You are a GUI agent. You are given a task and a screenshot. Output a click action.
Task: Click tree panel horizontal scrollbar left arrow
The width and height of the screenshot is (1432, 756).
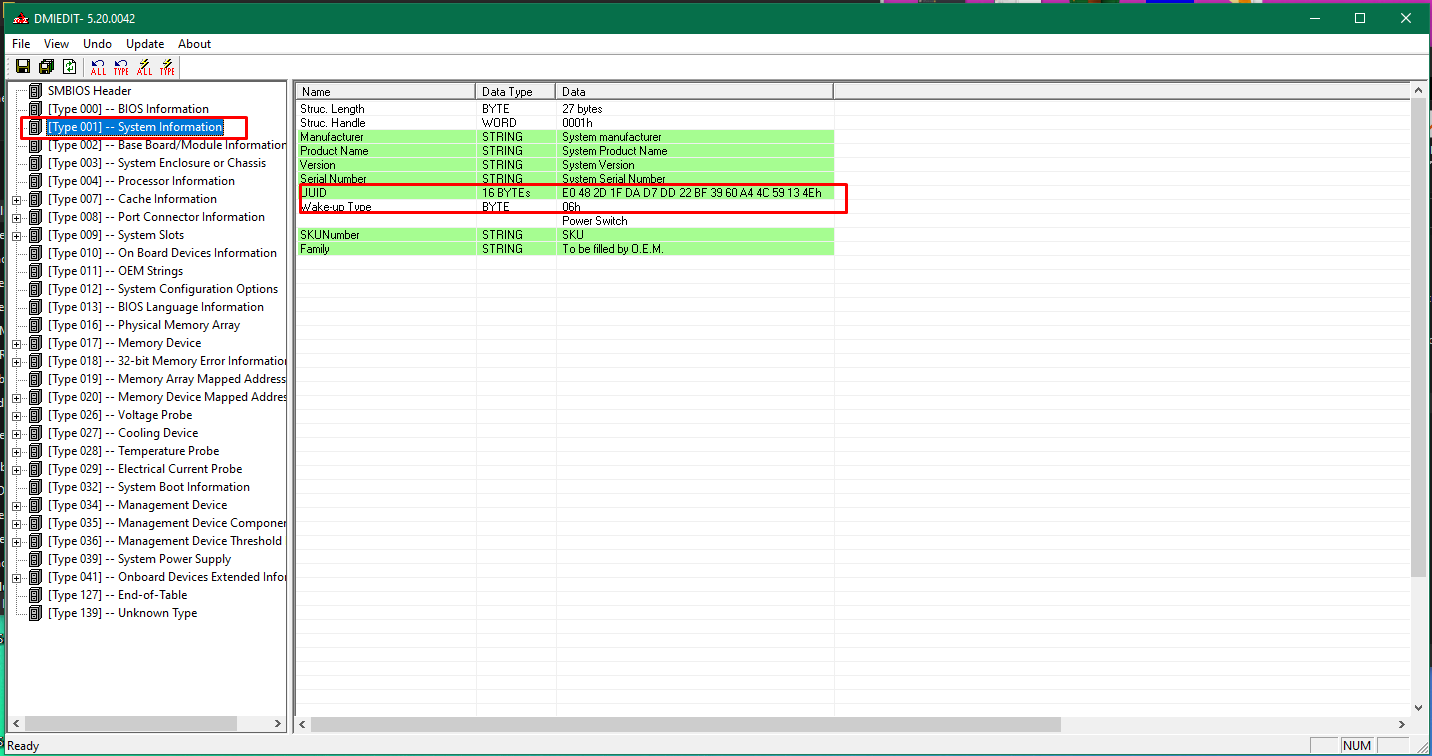(16, 724)
